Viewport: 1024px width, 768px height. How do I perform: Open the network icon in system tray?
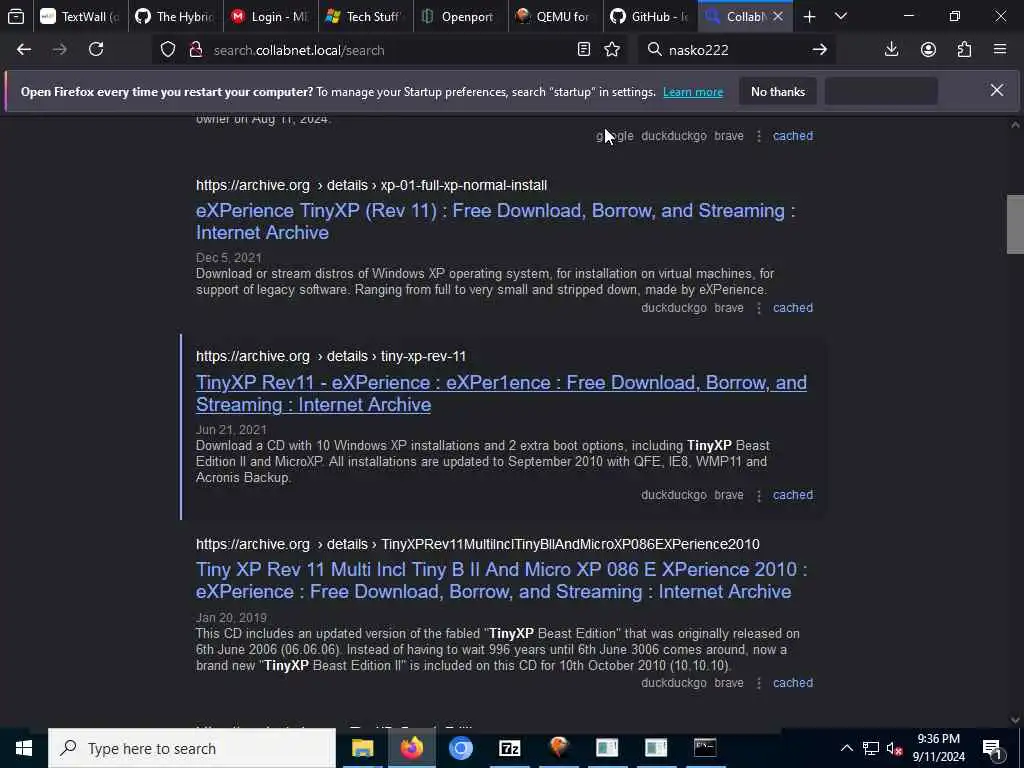[x=871, y=749]
